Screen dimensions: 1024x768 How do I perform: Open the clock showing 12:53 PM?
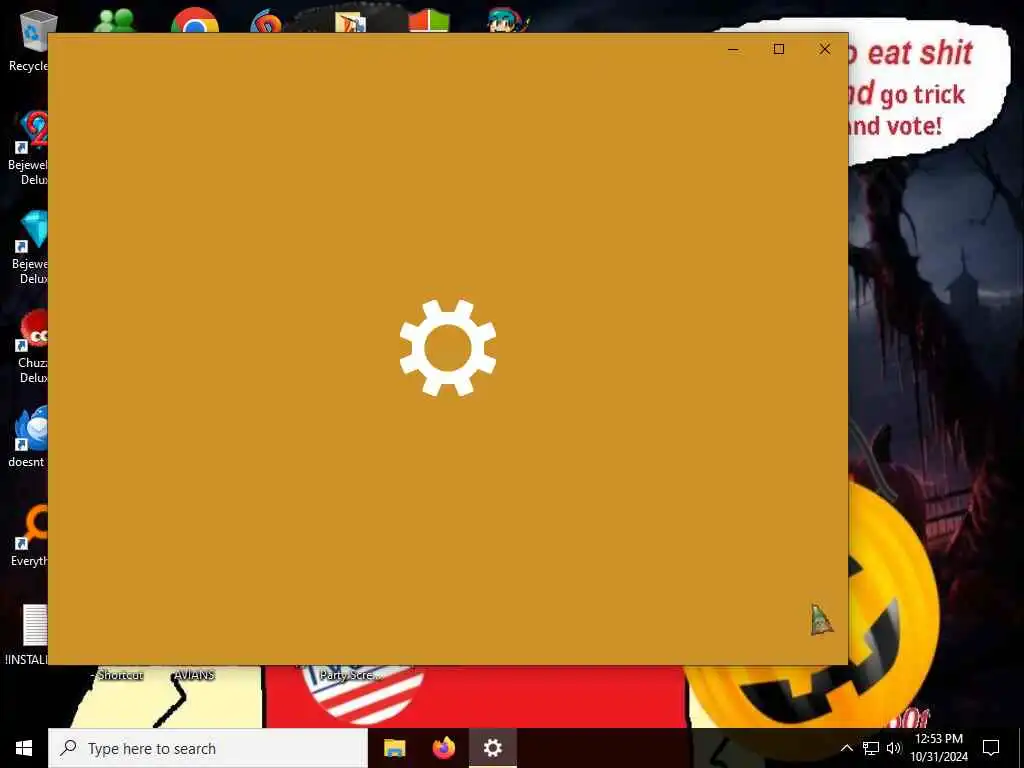tap(939, 748)
